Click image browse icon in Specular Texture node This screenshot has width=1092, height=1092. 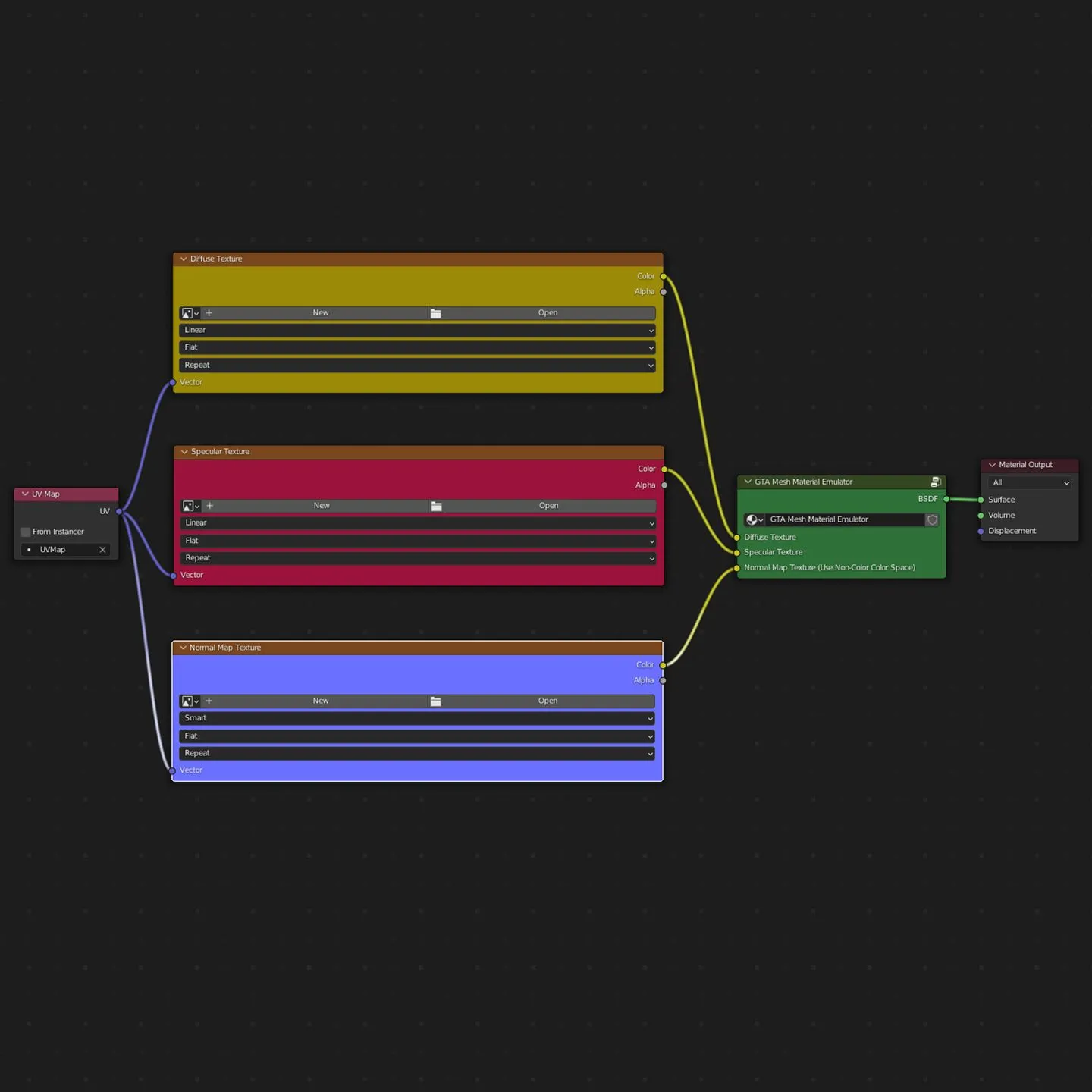(190, 506)
